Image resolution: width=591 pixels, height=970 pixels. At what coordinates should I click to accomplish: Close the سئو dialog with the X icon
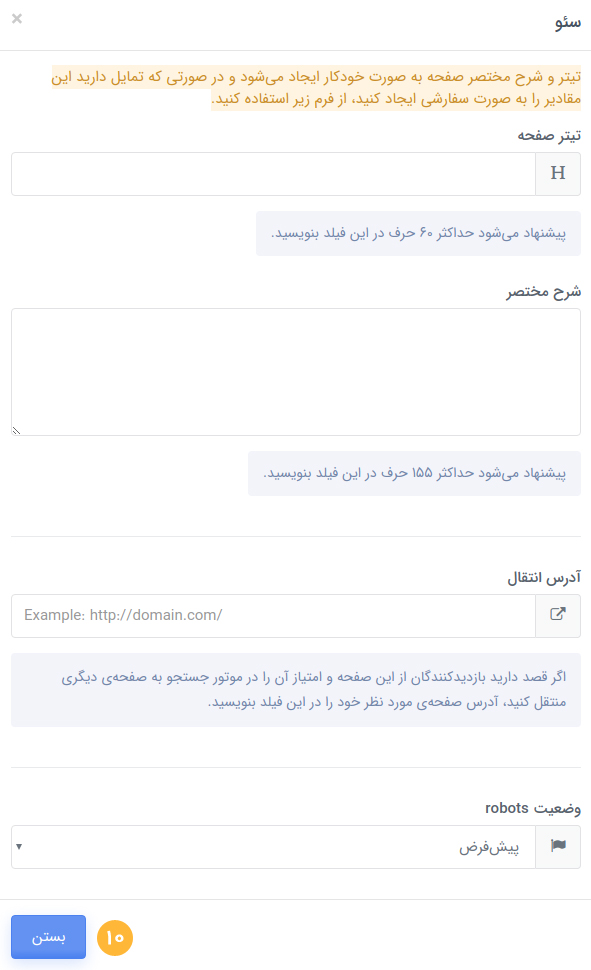pos(17,19)
